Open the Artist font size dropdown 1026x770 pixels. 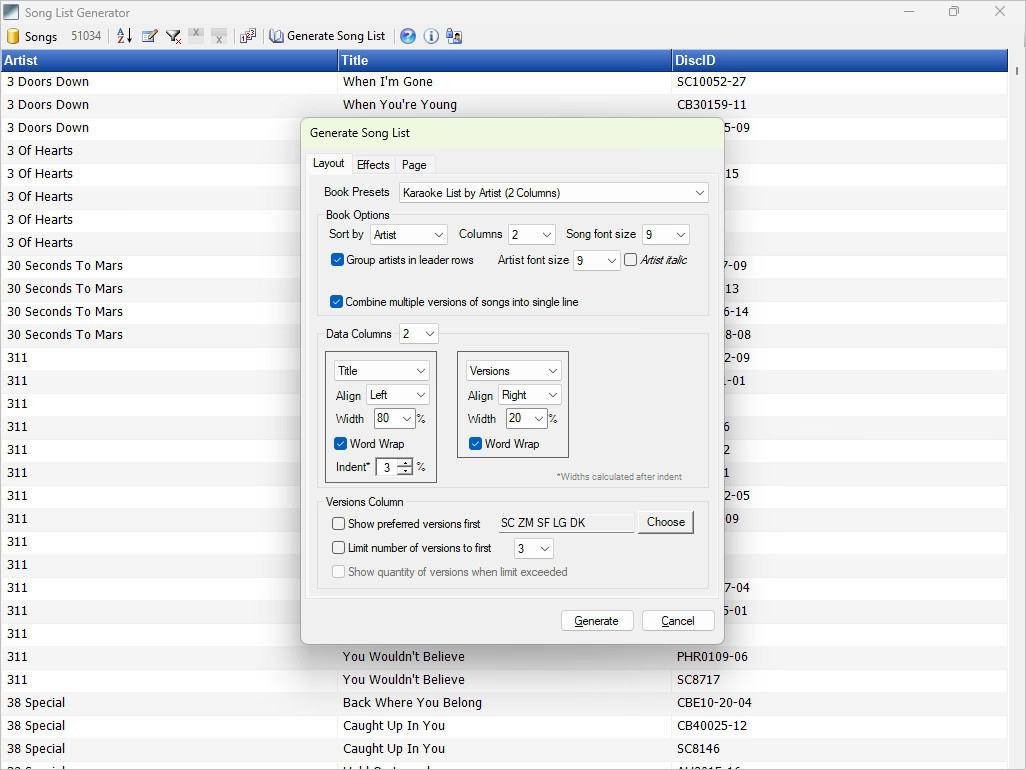(597, 260)
